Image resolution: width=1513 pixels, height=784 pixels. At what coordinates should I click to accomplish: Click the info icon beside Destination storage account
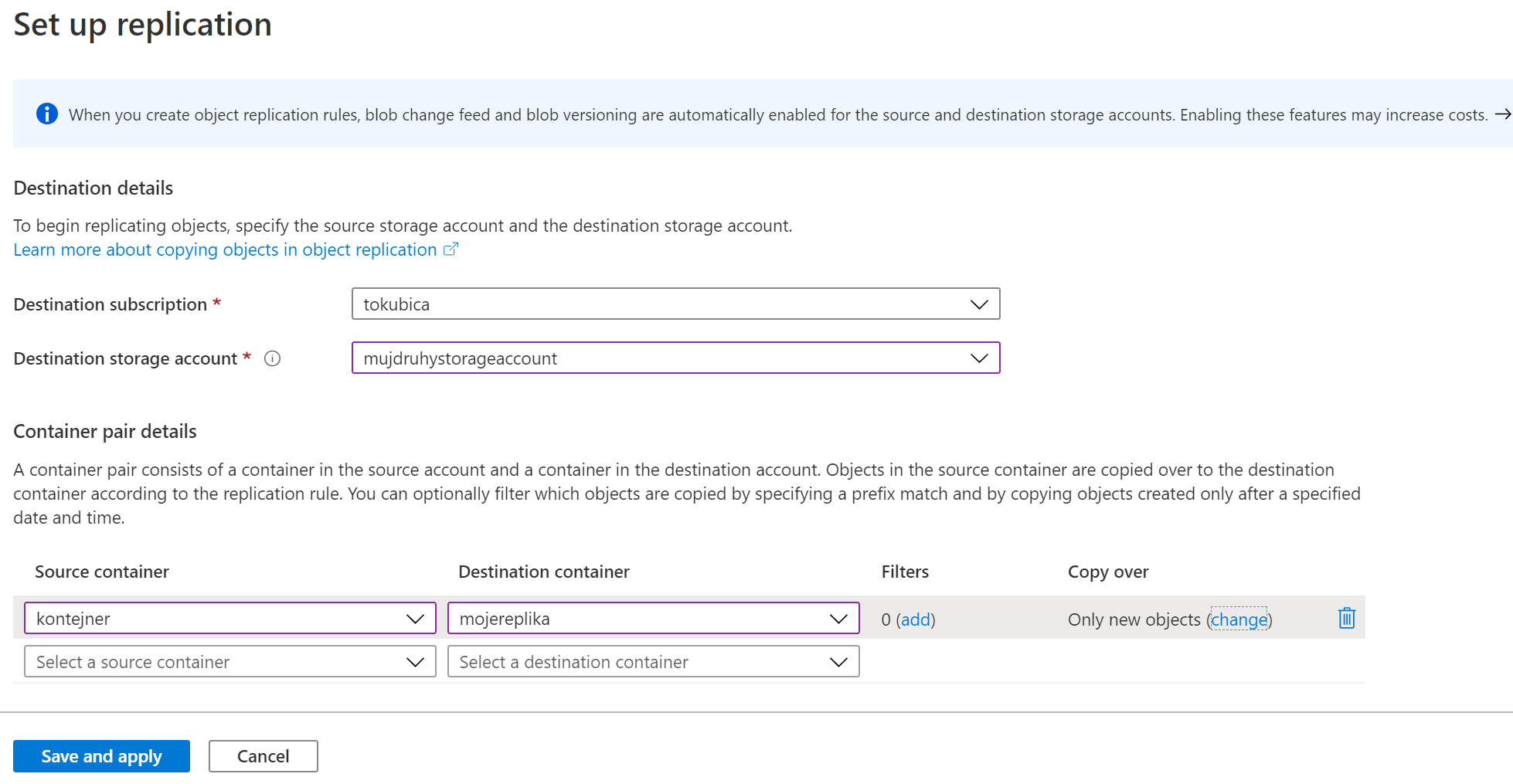[x=272, y=358]
